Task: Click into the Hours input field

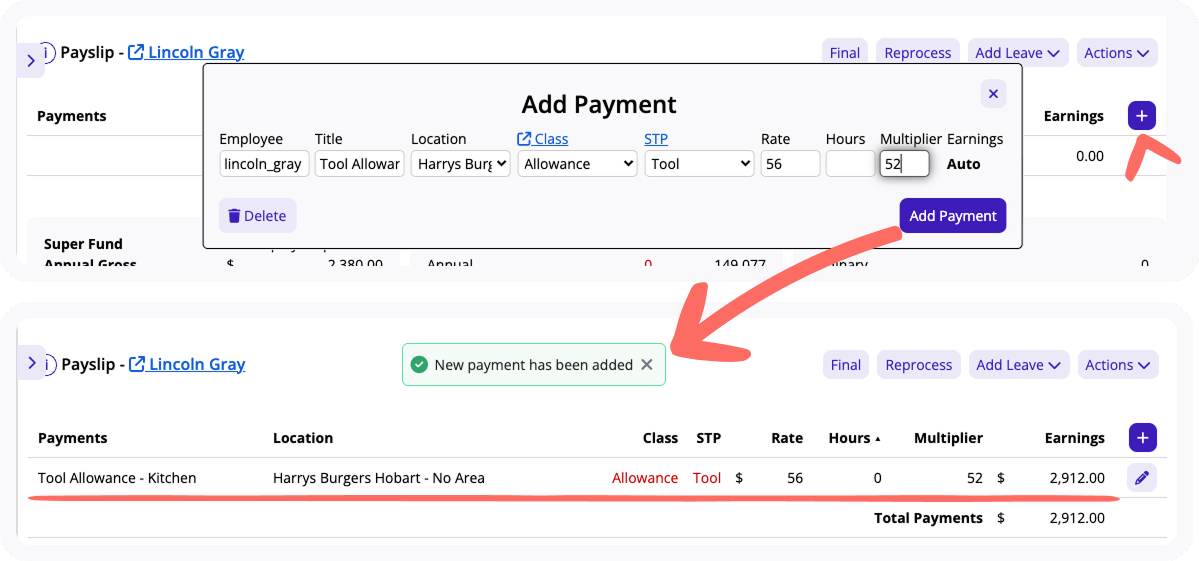Action: tap(850, 164)
